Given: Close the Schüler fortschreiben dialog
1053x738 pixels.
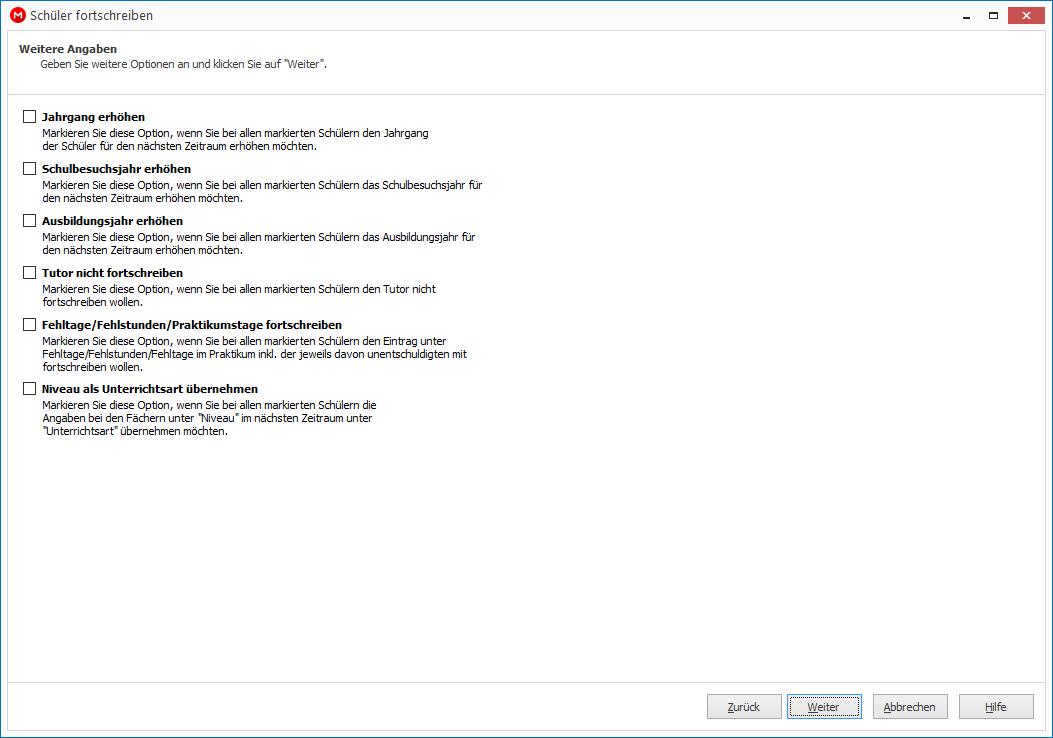Looking at the screenshot, I should [x=1026, y=15].
